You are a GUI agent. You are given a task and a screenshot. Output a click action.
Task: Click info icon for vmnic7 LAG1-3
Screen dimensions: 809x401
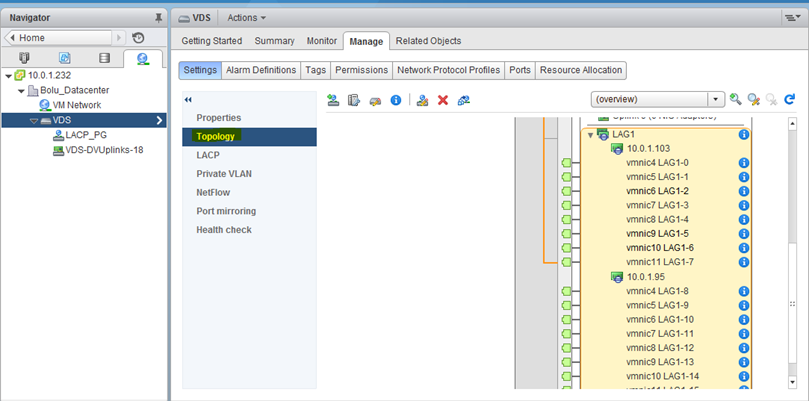click(x=743, y=205)
